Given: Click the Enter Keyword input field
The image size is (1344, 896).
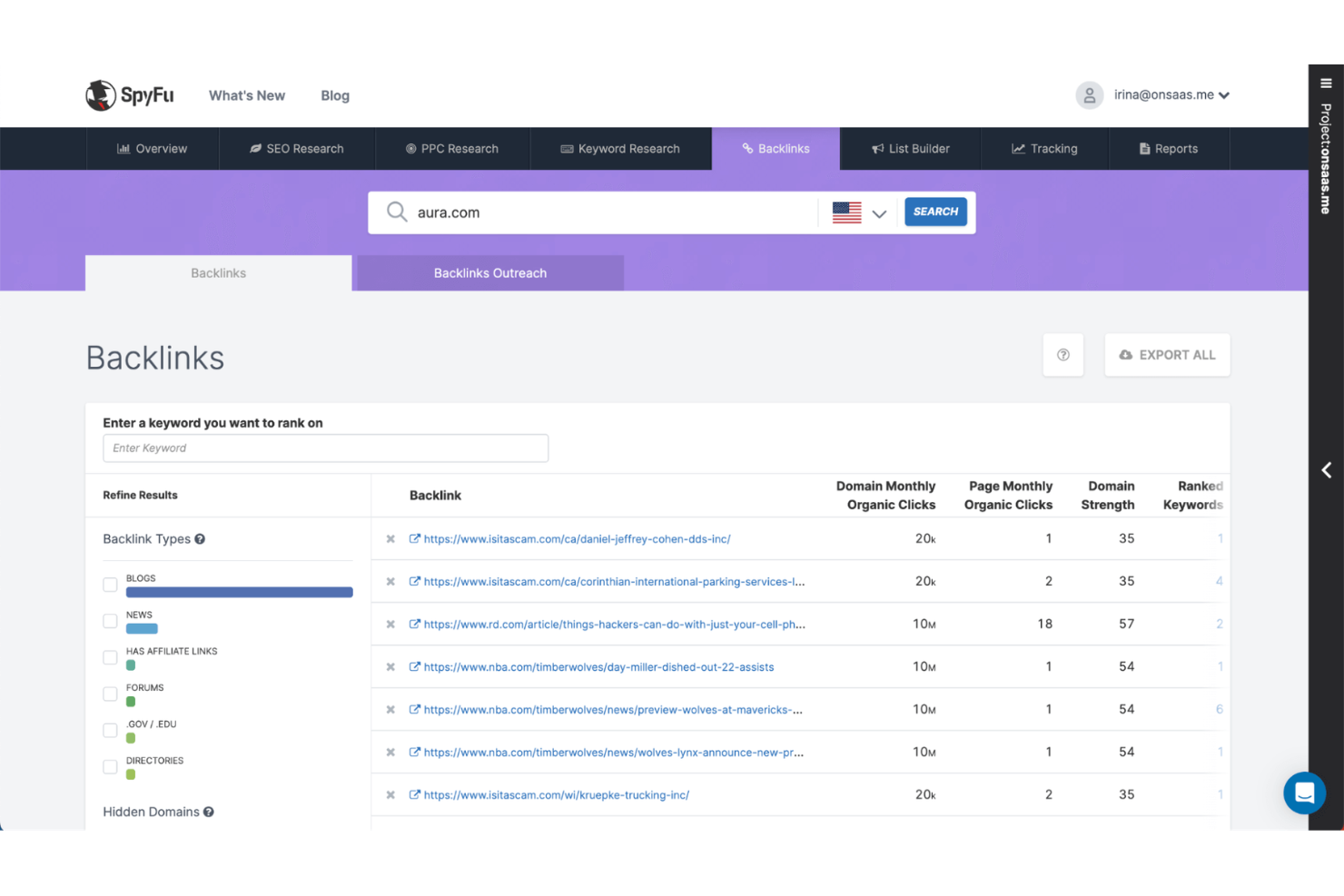Looking at the screenshot, I should tap(325, 448).
